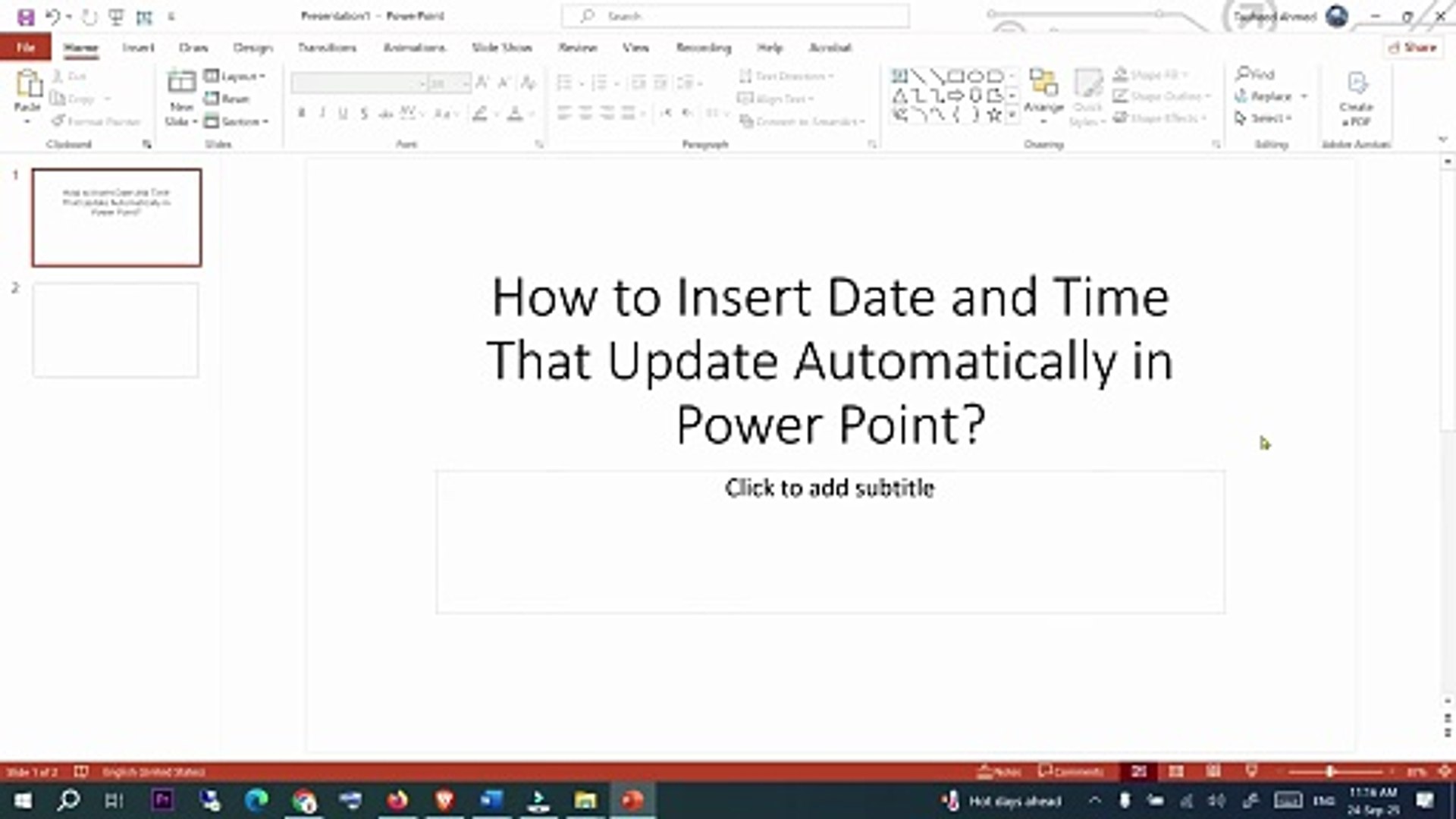
Task: Adjust the zoom slider handle
Action: point(1329,771)
